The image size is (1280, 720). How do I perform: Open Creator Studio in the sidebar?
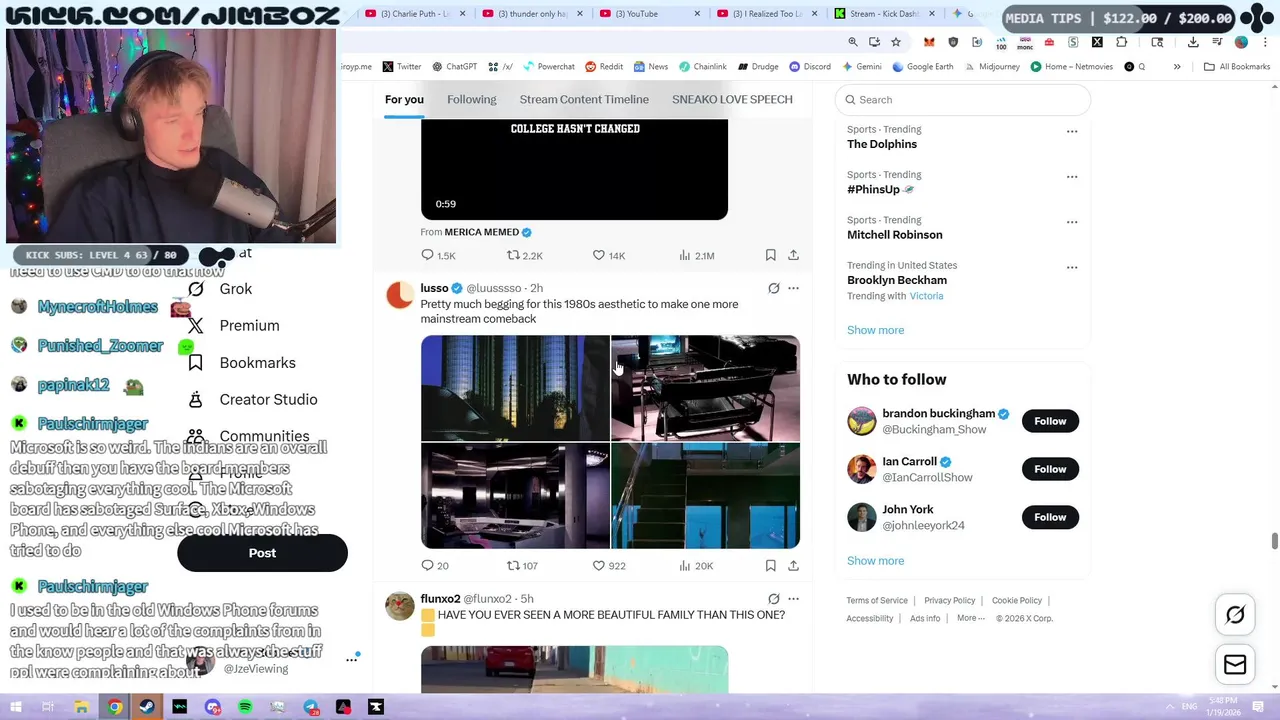253,400
